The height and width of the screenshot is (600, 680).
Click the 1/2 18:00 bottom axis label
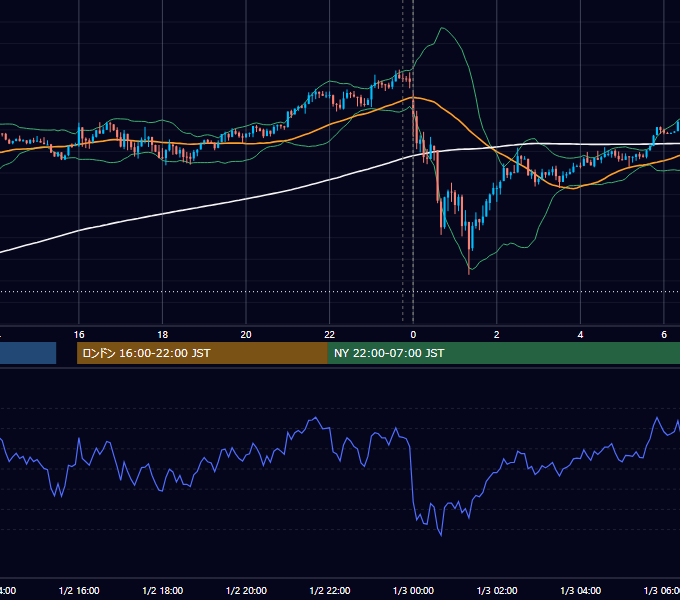(x=163, y=591)
